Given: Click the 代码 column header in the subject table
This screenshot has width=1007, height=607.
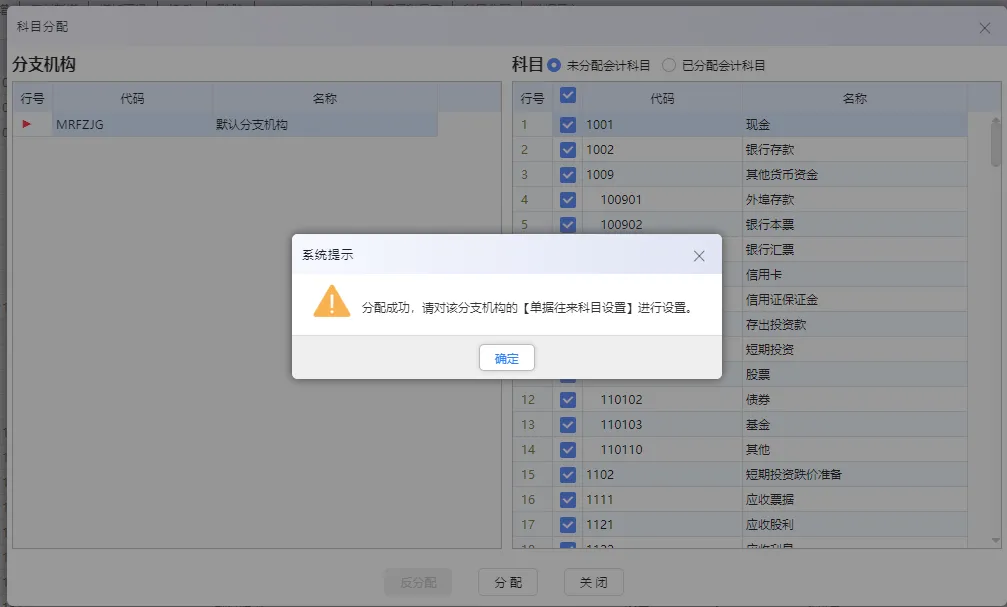Looking at the screenshot, I should [x=662, y=98].
